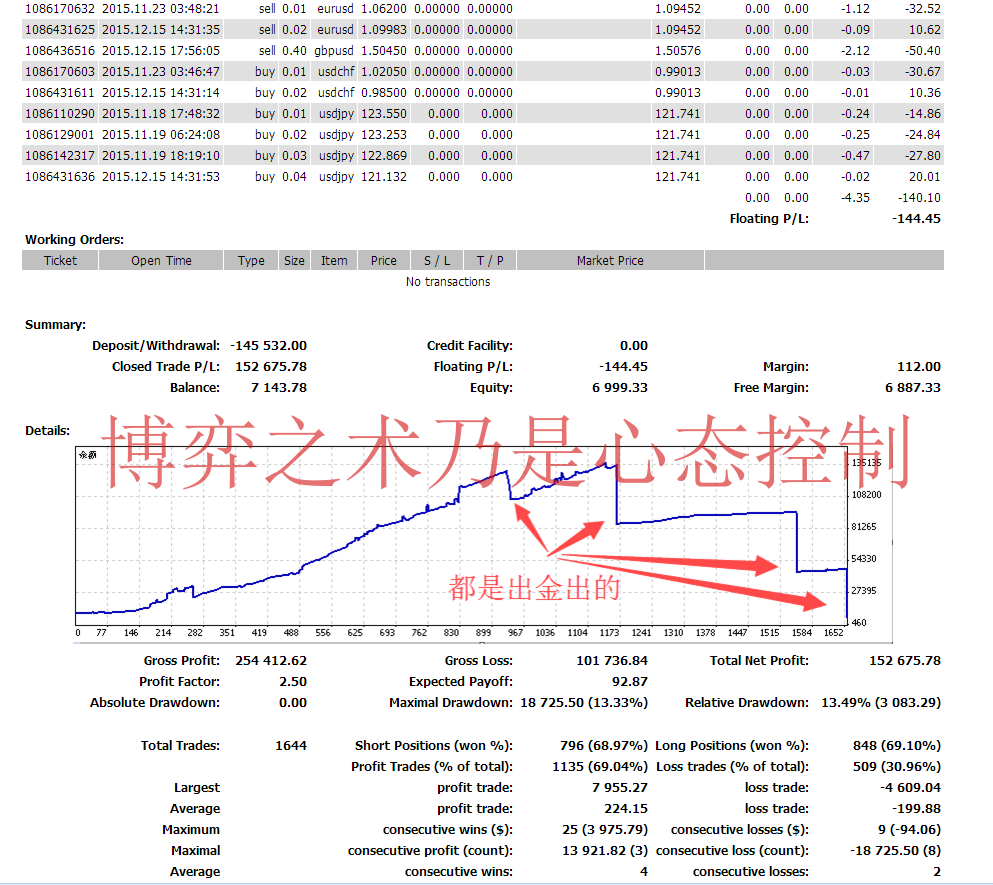Click the Ticket column header
Image resolution: width=993 pixels, height=885 pixels.
coord(60,261)
